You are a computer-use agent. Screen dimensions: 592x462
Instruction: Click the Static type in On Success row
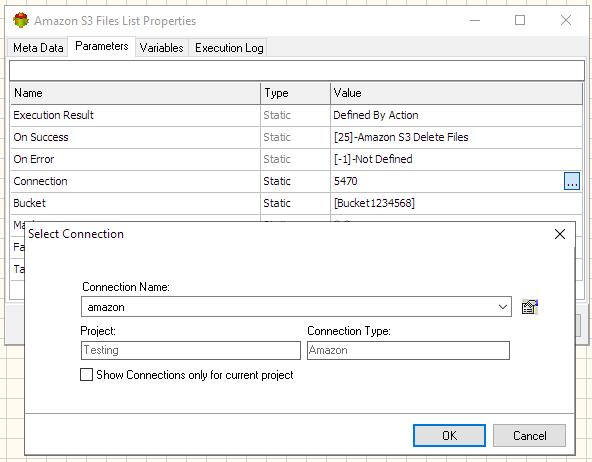tap(277, 137)
